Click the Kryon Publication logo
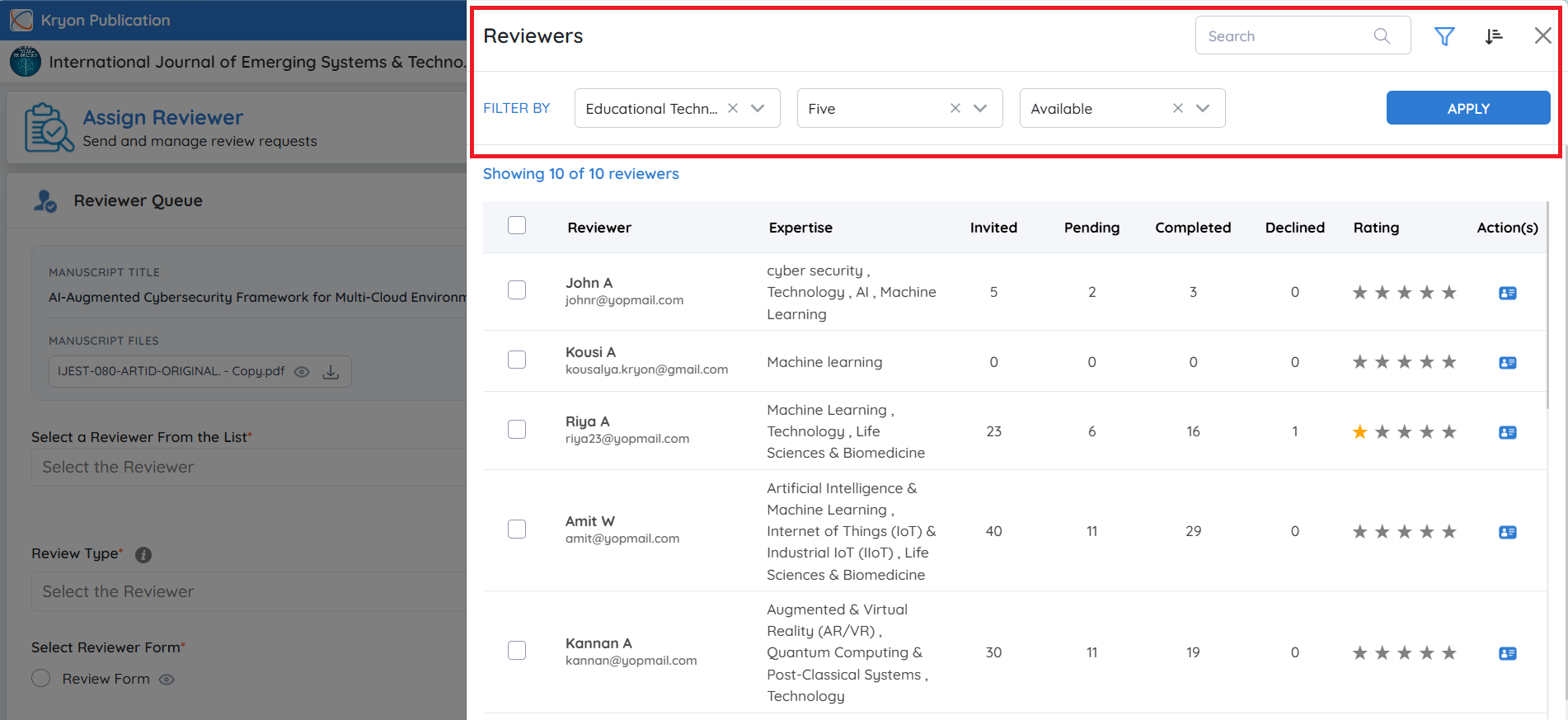This screenshot has width=1568, height=720. [21, 20]
